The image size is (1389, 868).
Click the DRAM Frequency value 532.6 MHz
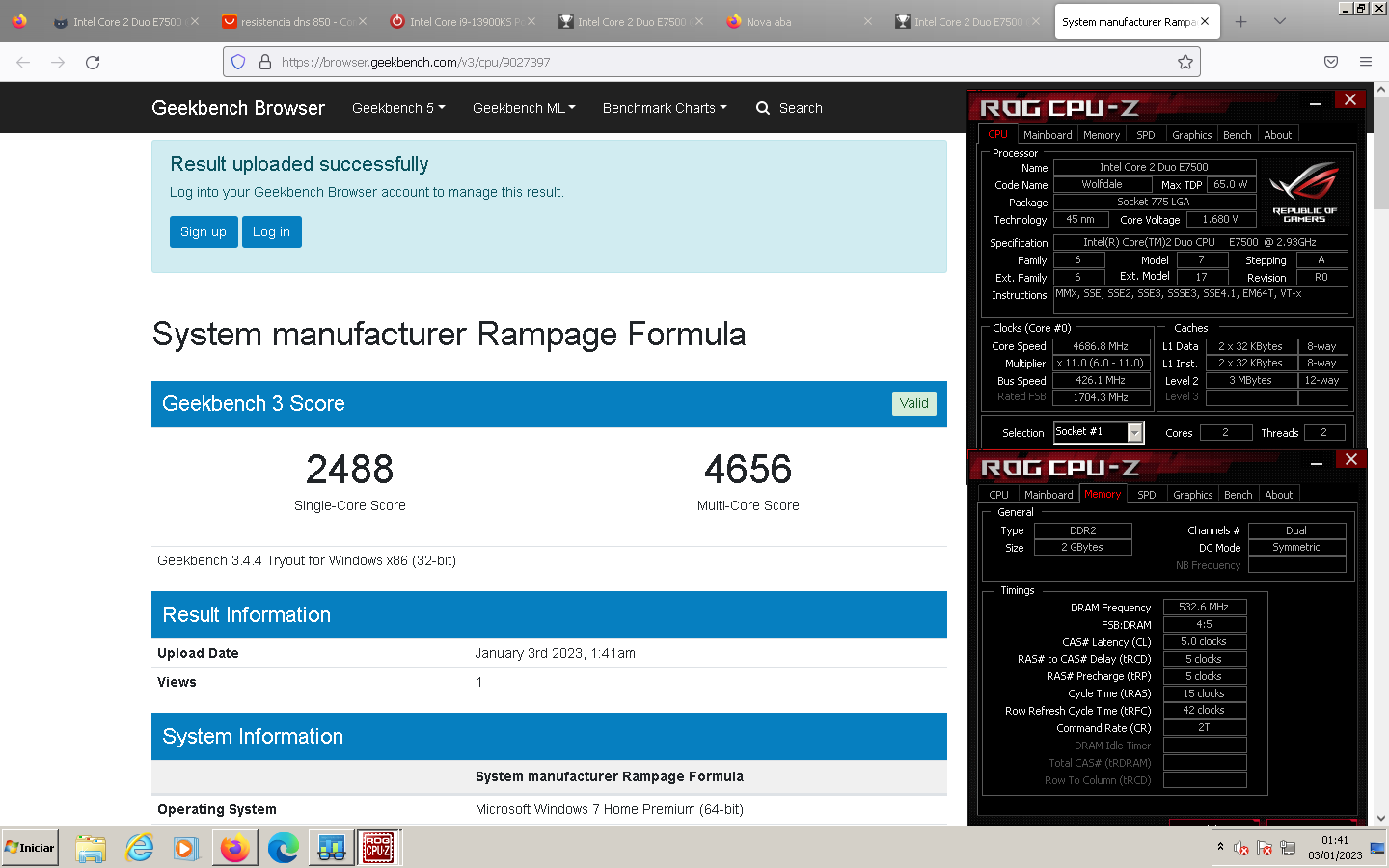pyautogui.click(x=1204, y=608)
